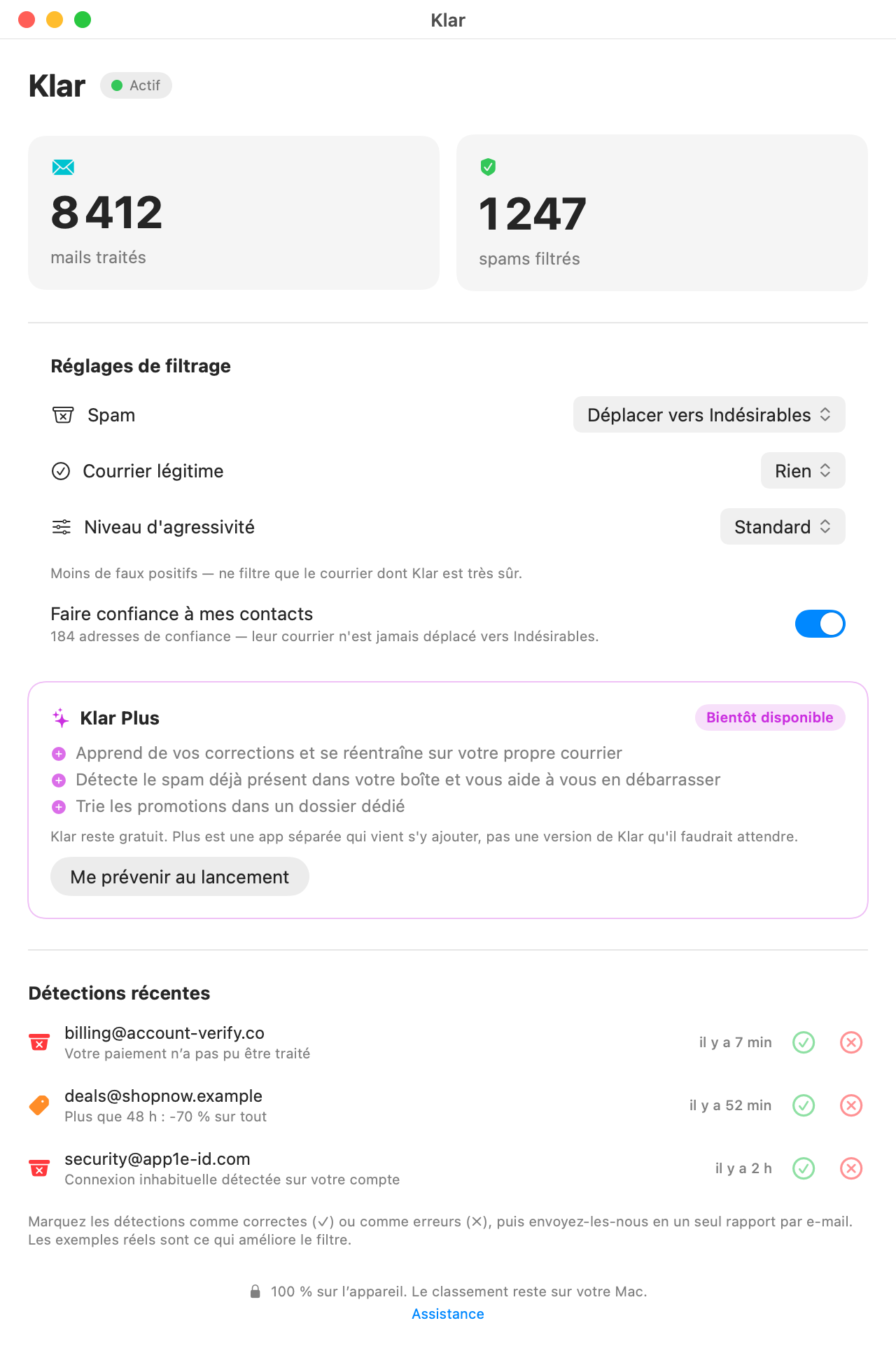Screen dimensions: 896x1351
Task: Mark billing@account-verify.co detection as correct
Action: pos(804,1042)
